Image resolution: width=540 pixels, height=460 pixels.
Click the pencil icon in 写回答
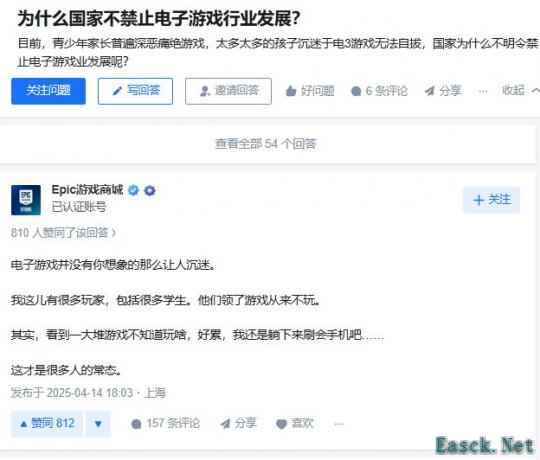point(117,91)
